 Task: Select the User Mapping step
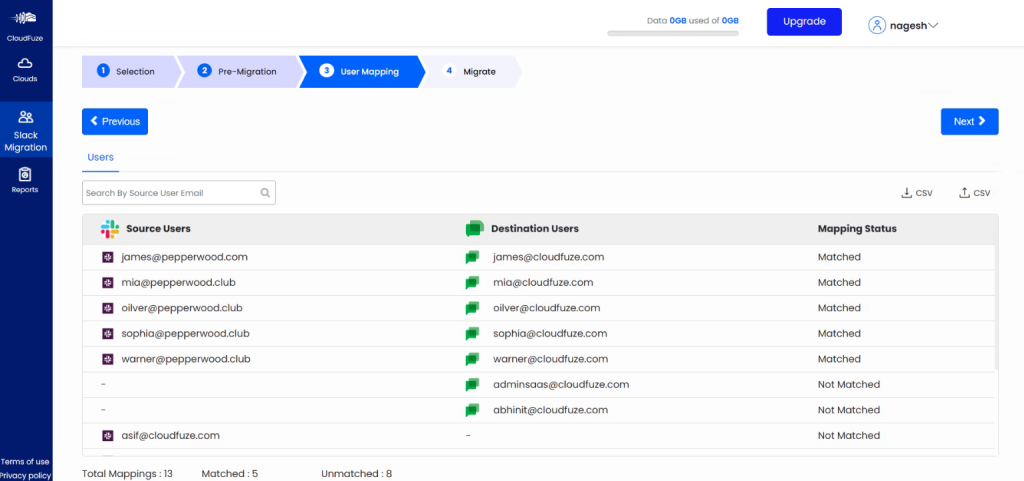(x=360, y=72)
